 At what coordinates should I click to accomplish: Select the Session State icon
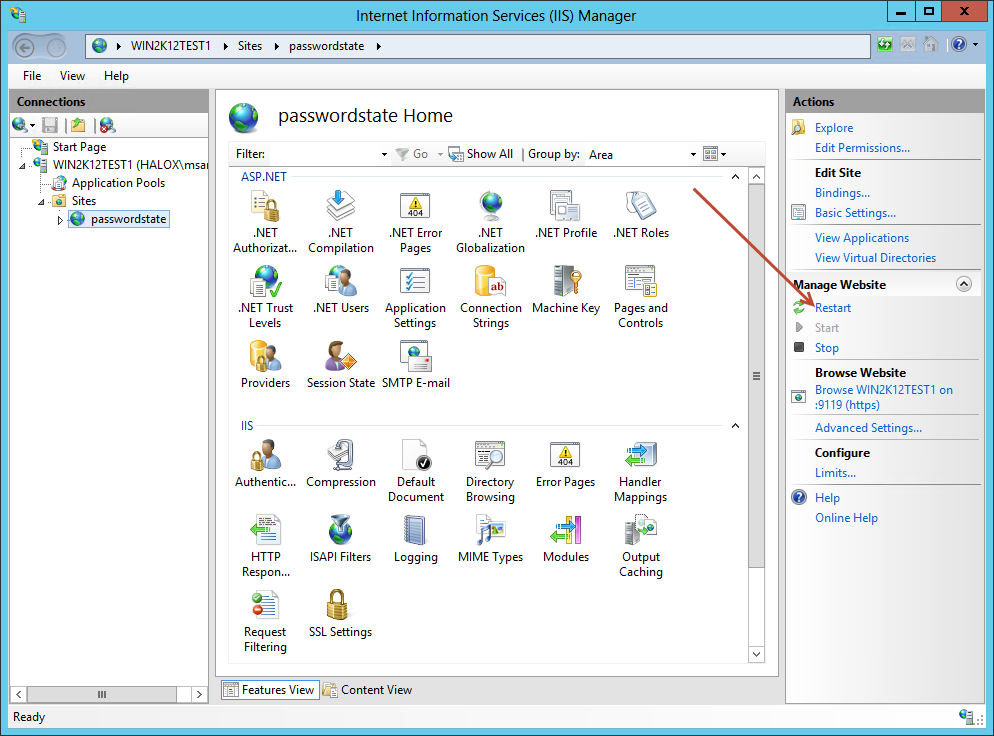[340, 358]
